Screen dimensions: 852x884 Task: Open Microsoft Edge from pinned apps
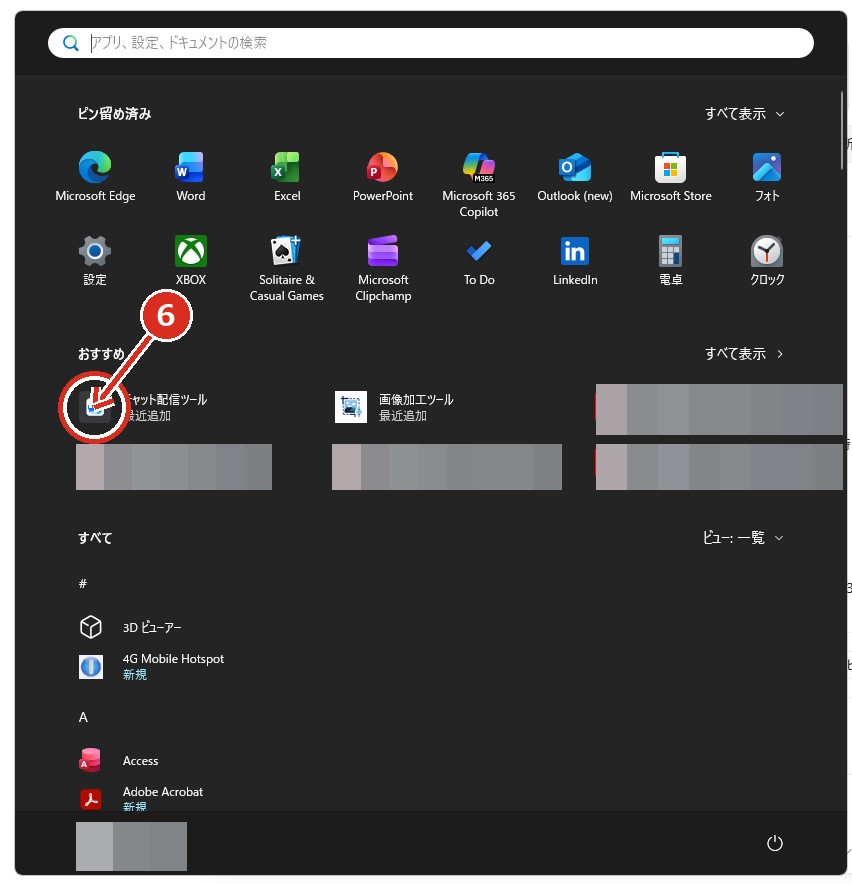[x=95, y=176]
